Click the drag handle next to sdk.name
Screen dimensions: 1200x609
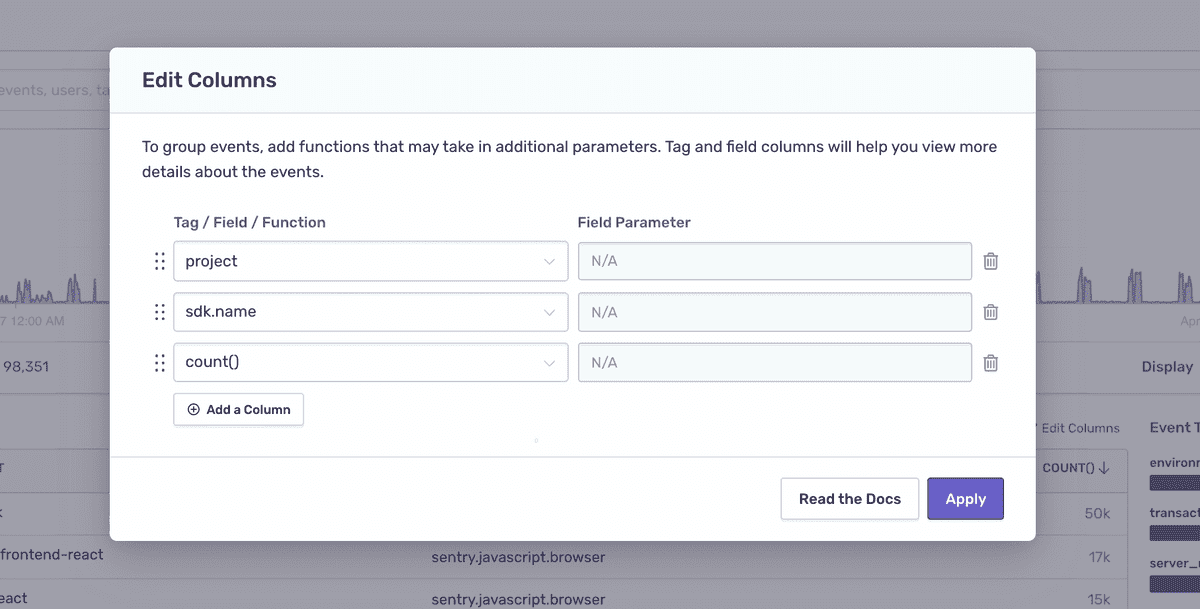point(159,312)
